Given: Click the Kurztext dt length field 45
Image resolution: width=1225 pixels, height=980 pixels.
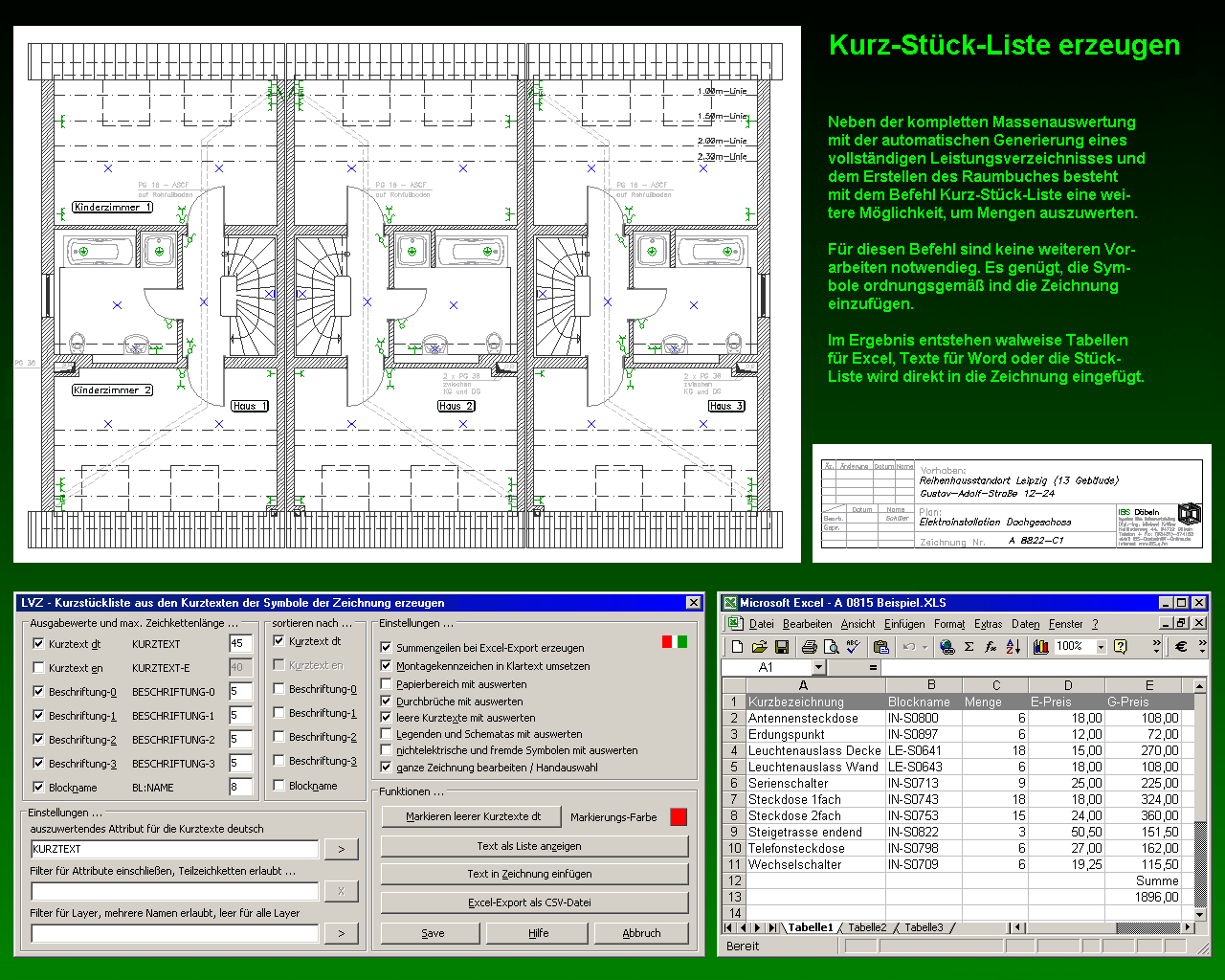Looking at the screenshot, I should tap(241, 644).
